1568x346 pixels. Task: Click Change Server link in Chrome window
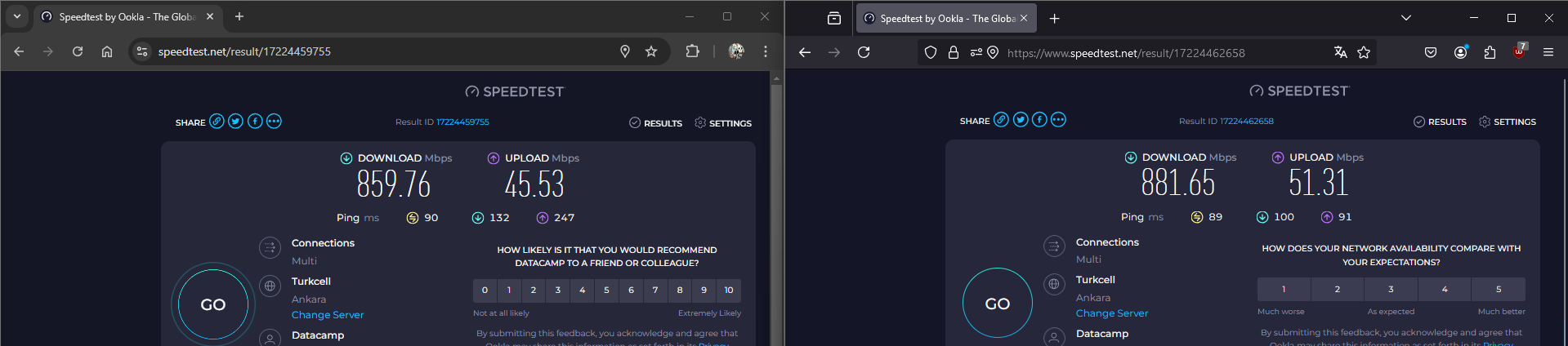328,315
